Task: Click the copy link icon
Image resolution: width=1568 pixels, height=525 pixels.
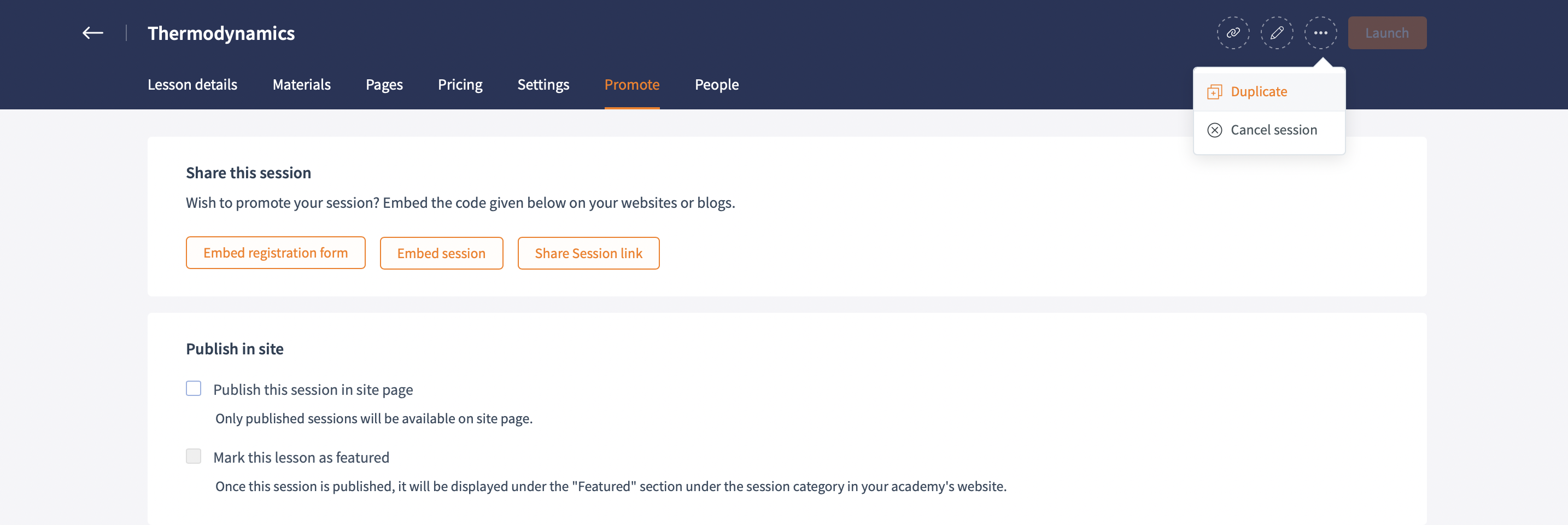Action: coord(1233,33)
